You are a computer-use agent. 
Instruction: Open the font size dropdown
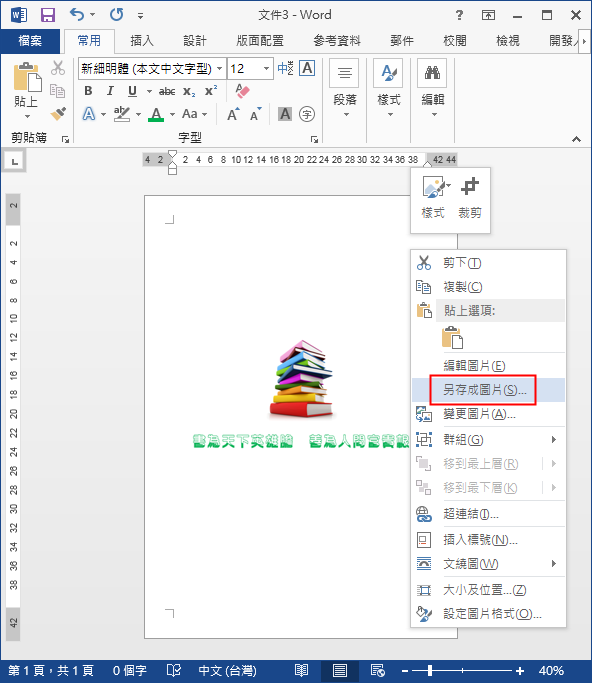click(266, 68)
